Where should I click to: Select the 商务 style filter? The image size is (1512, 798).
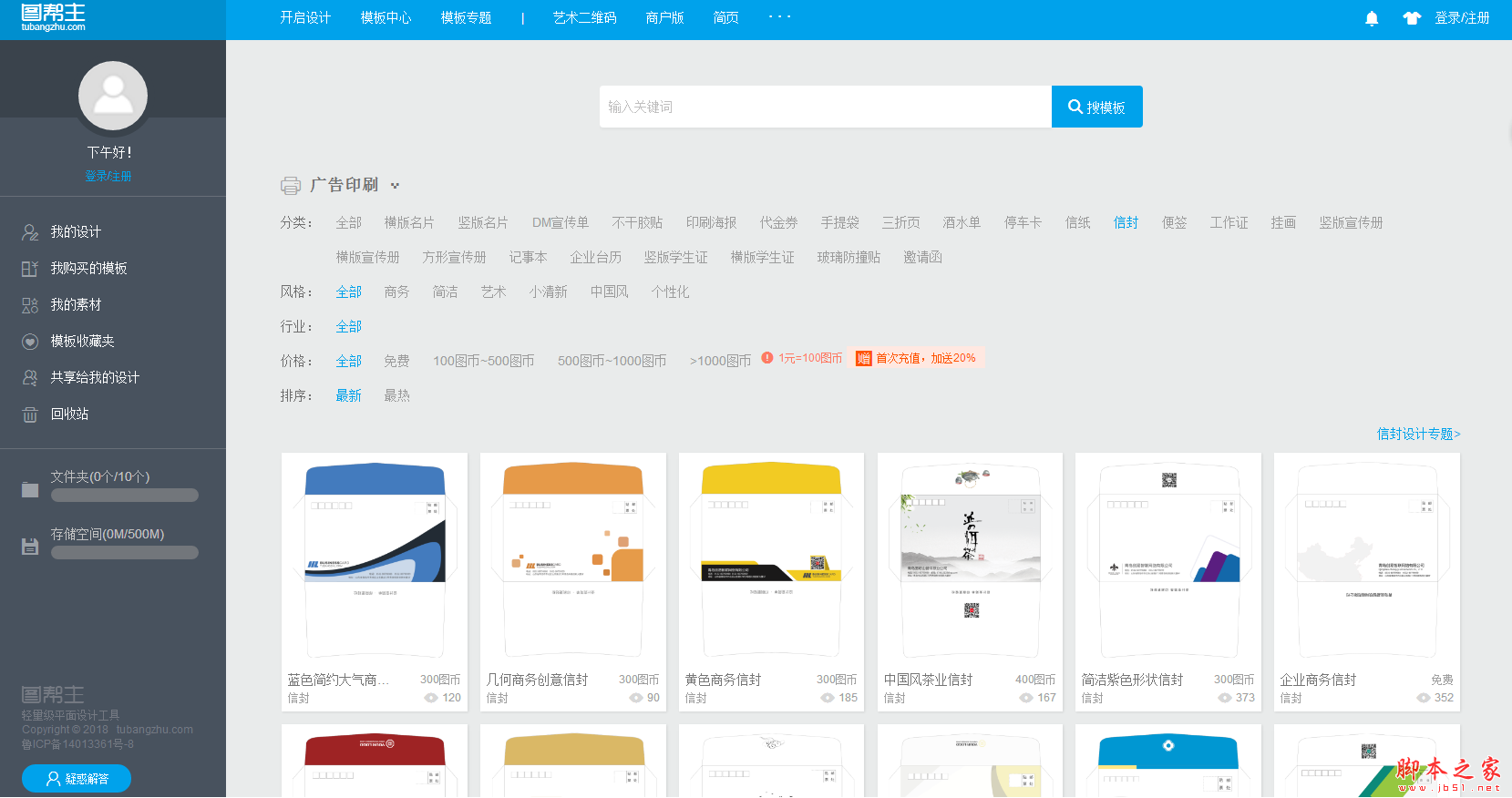pos(396,292)
